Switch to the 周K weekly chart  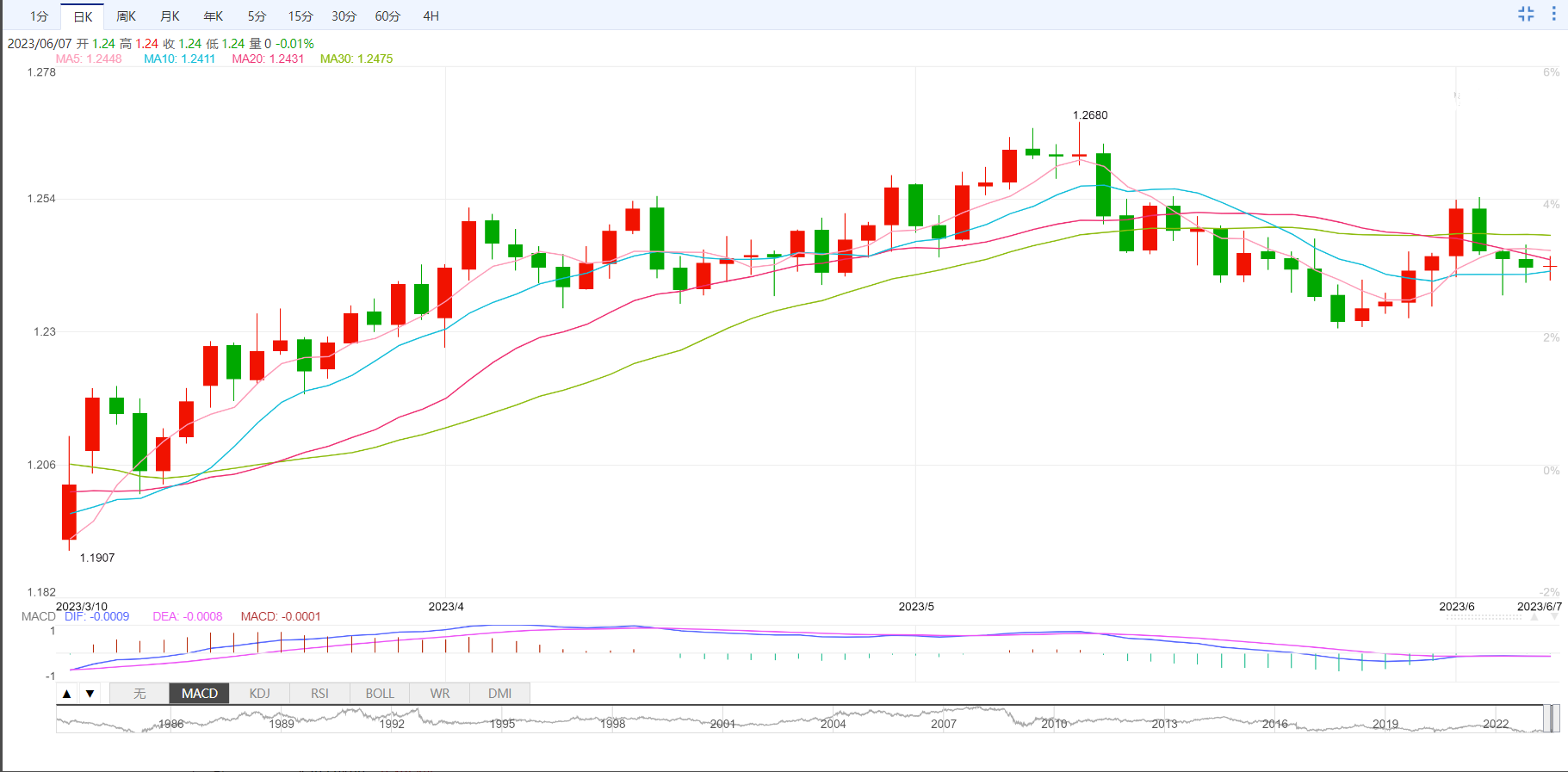coord(126,16)
